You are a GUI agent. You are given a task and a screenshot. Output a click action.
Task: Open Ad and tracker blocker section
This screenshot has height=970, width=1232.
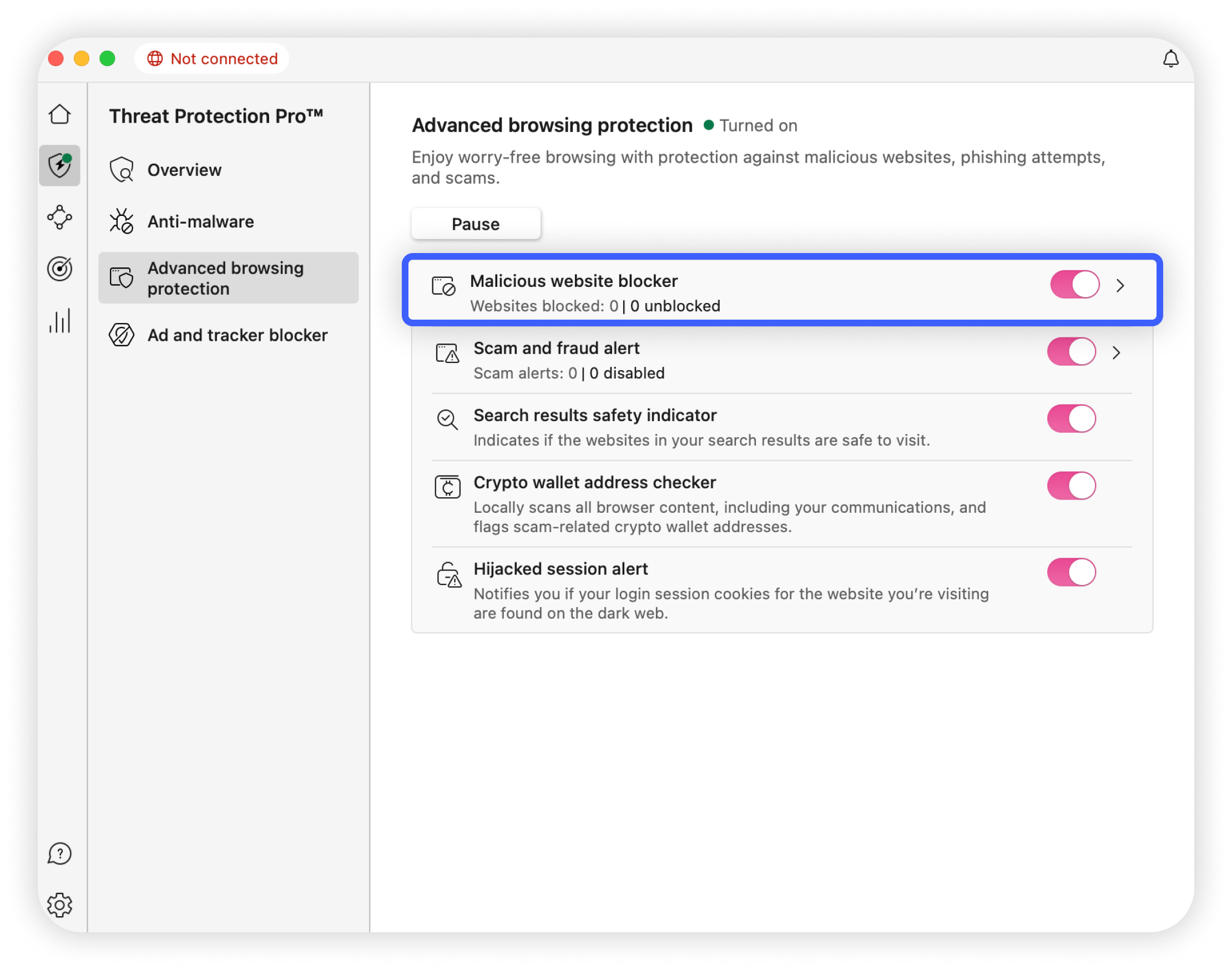pyautogui.click(x=237, y=335)
